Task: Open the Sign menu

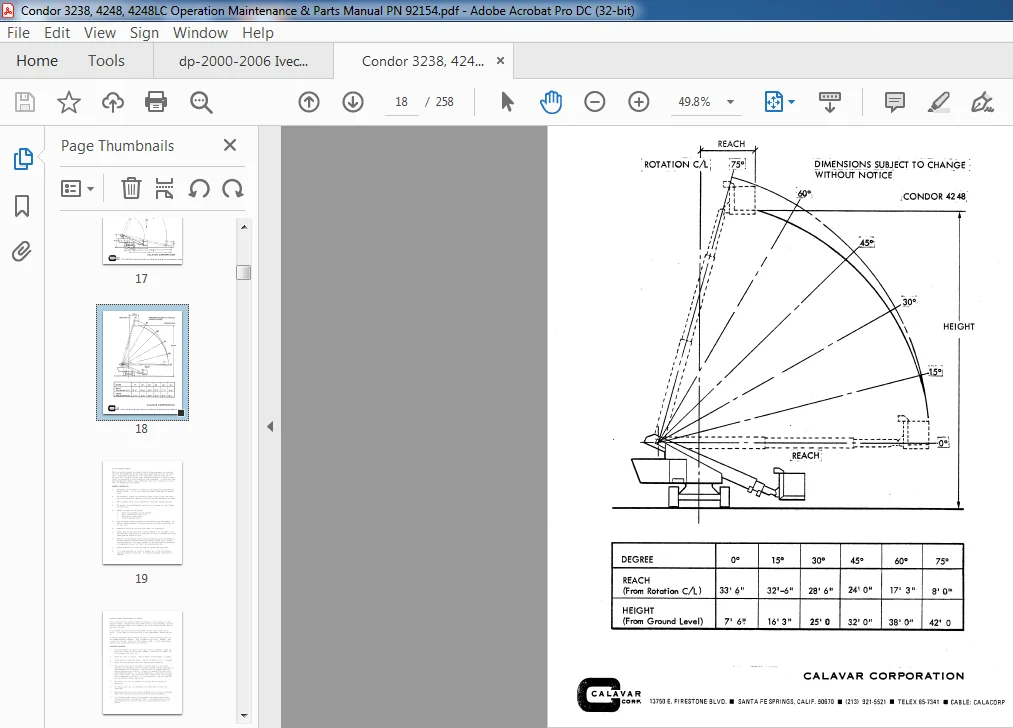Action: pos(144,33)
